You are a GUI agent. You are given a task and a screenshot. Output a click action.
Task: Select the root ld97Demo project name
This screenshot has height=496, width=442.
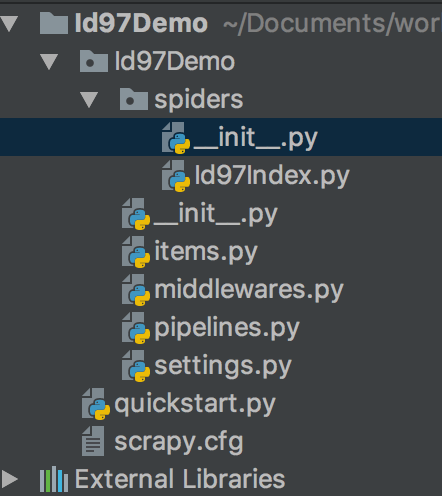[x=141, y=23]
